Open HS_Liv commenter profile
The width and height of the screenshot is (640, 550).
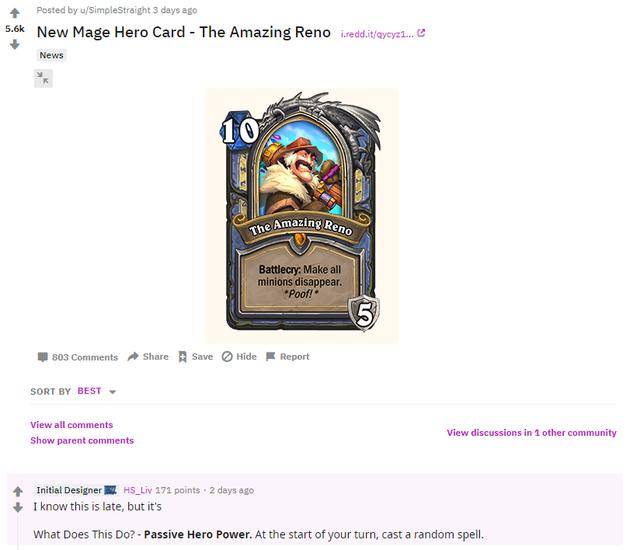(138, 490)
